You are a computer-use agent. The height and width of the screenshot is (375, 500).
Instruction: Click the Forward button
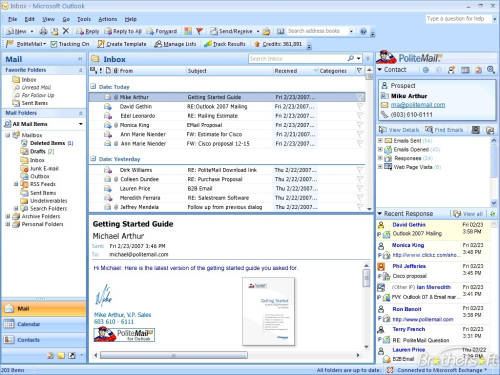162,31
